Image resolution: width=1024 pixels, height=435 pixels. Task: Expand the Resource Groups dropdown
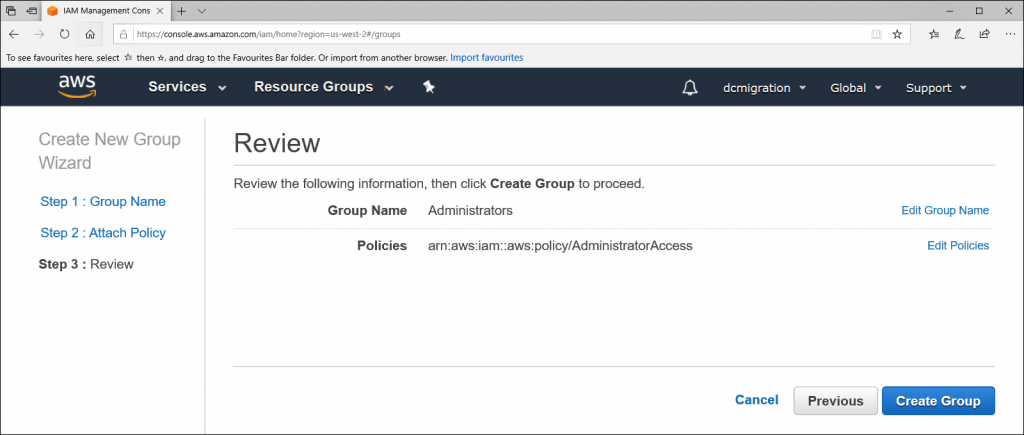(x=323, y=87)
